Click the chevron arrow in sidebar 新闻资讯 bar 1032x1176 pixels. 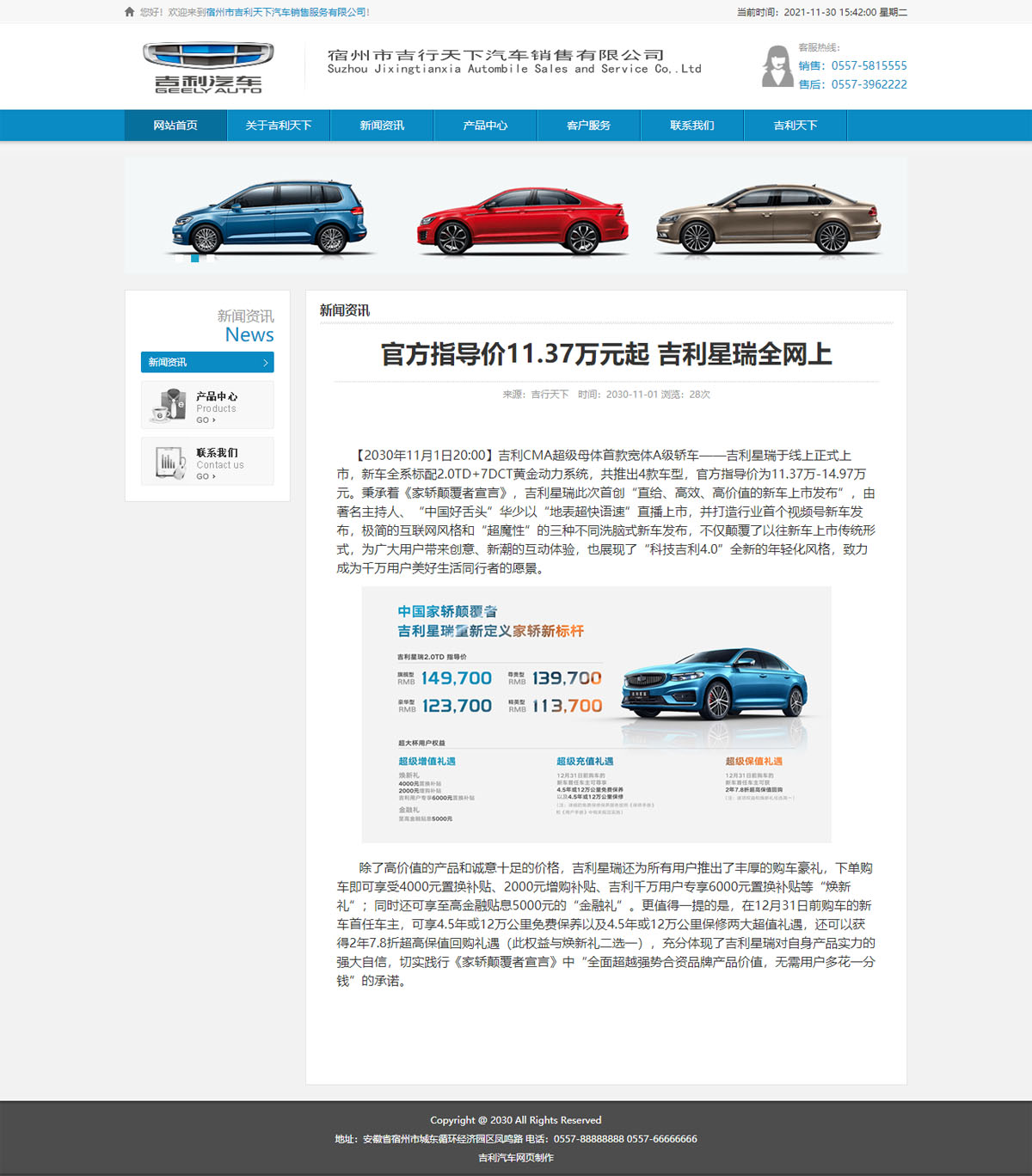pos(266,363)
